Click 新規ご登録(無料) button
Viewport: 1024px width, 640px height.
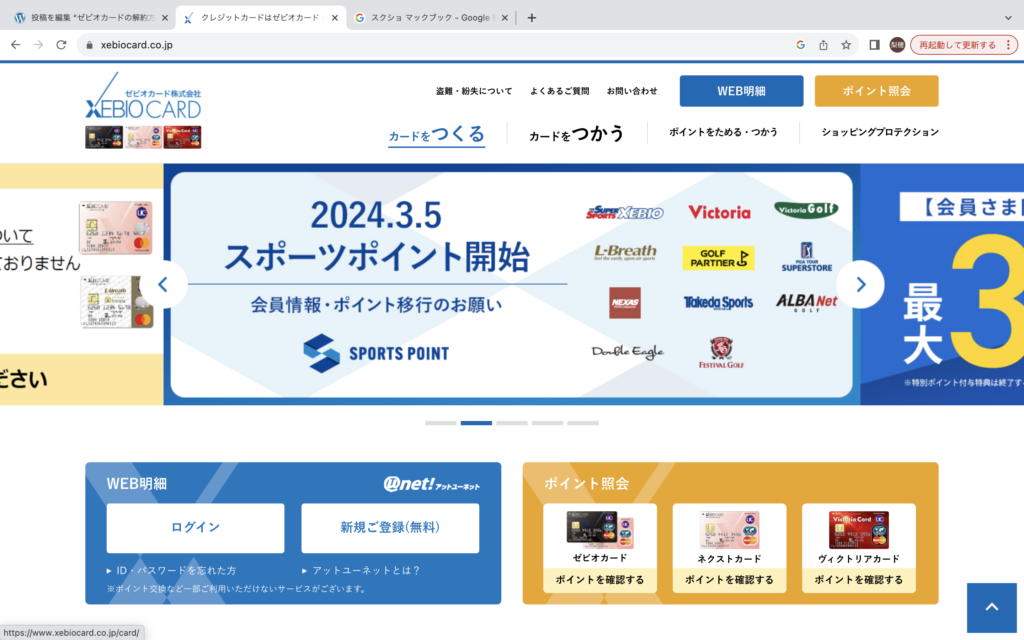pyautogui.click(x=390, y=528)
